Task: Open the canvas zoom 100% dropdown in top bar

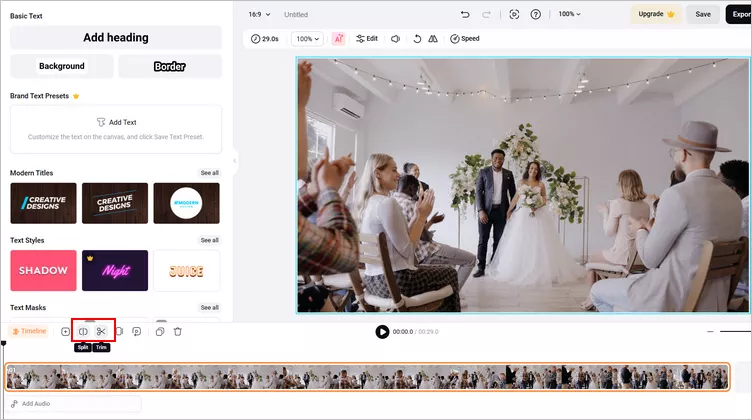Action: pyautogui.click(x=569, y=14)
